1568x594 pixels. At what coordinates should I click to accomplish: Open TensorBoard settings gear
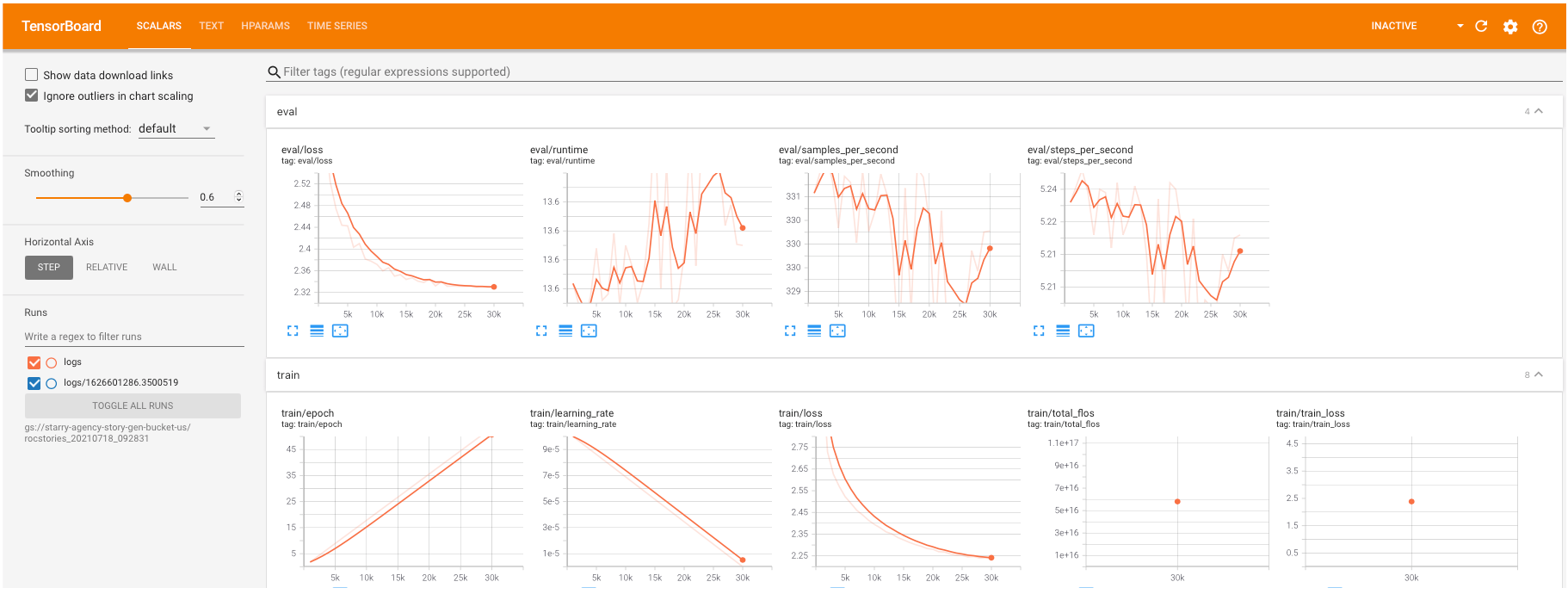[1510, 27]
